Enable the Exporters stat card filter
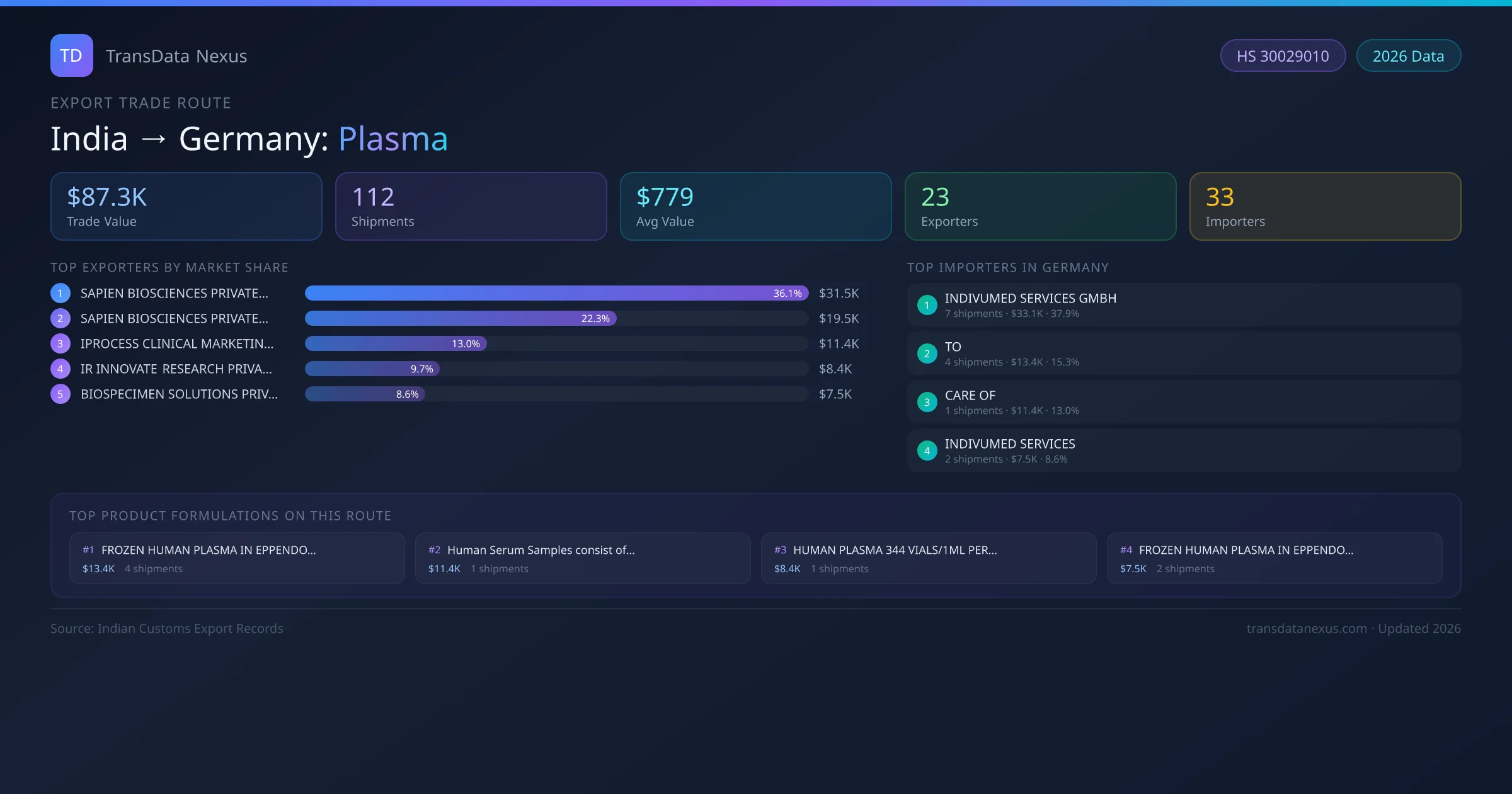Image resolution: width=1512 pixels, height=794 pixels. point(1040,206)
